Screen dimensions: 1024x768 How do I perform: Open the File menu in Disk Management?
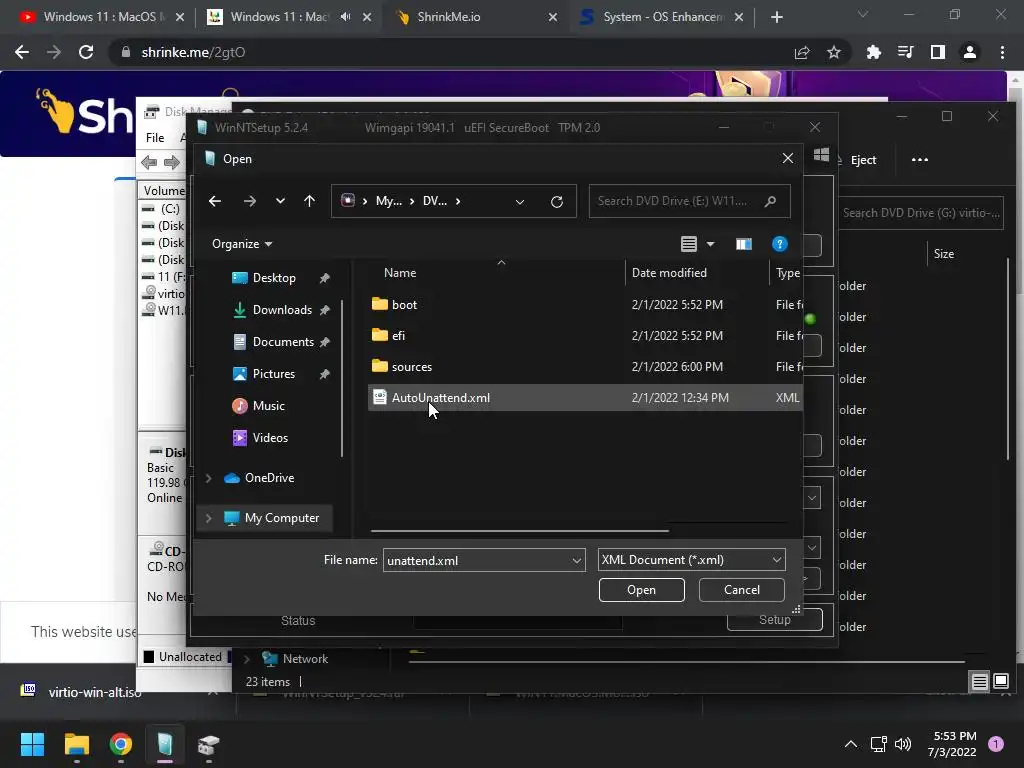pyautogui.click(x=155, y=138)
